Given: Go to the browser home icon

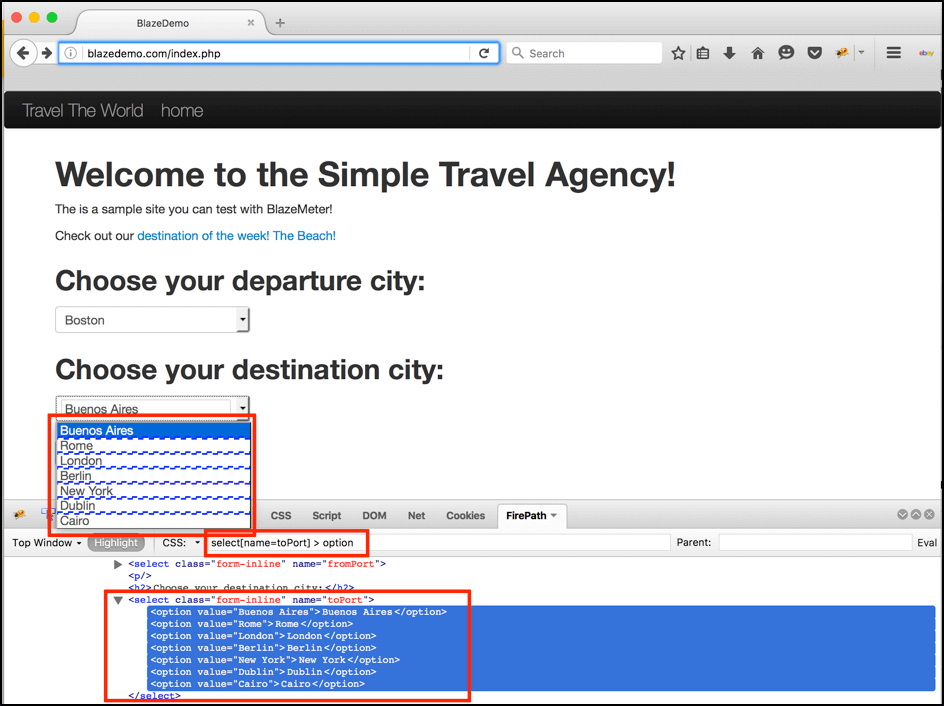Looking at the screenshot, I should tap(757, 53).
